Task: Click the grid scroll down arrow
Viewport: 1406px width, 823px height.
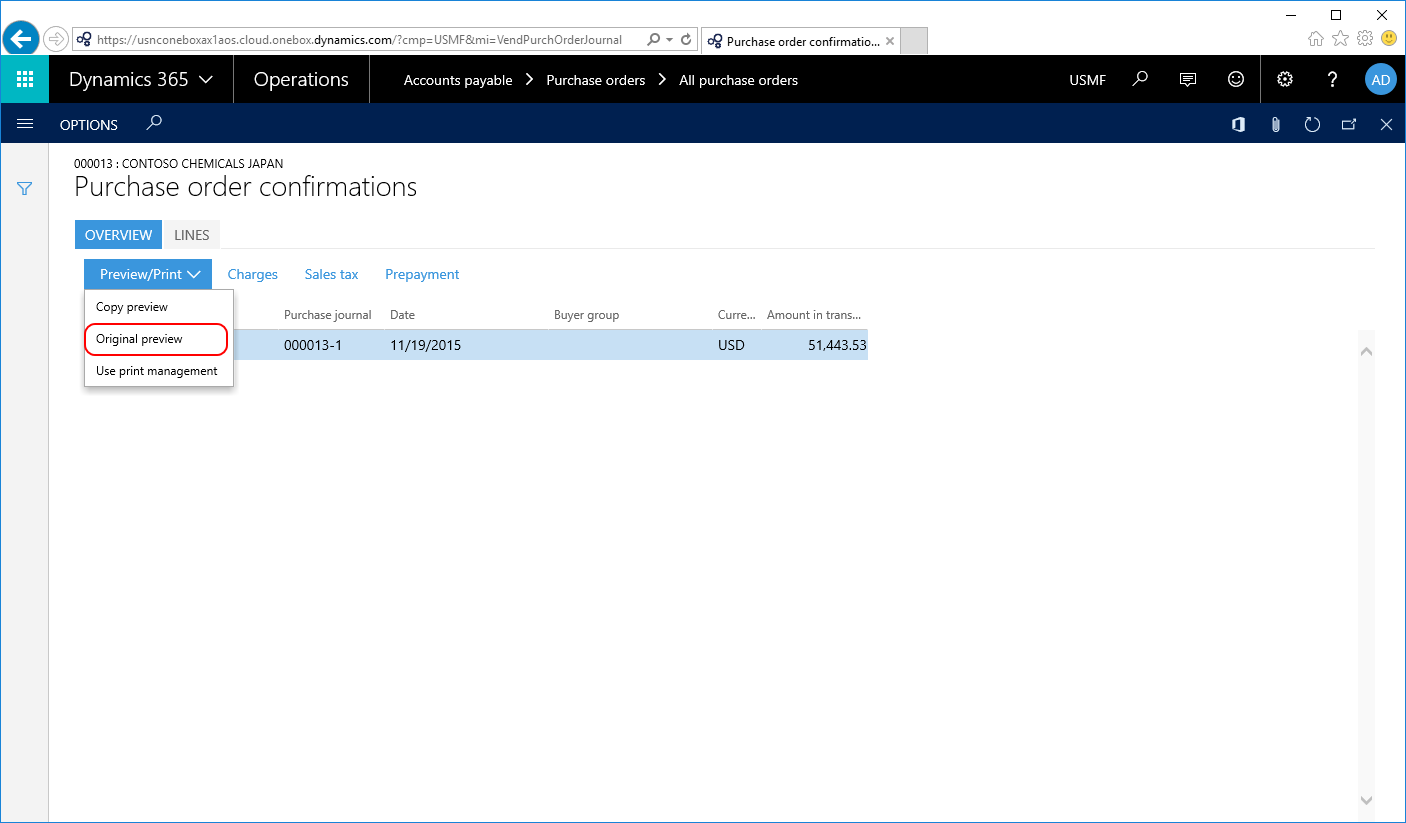Action: [1366, 800]
